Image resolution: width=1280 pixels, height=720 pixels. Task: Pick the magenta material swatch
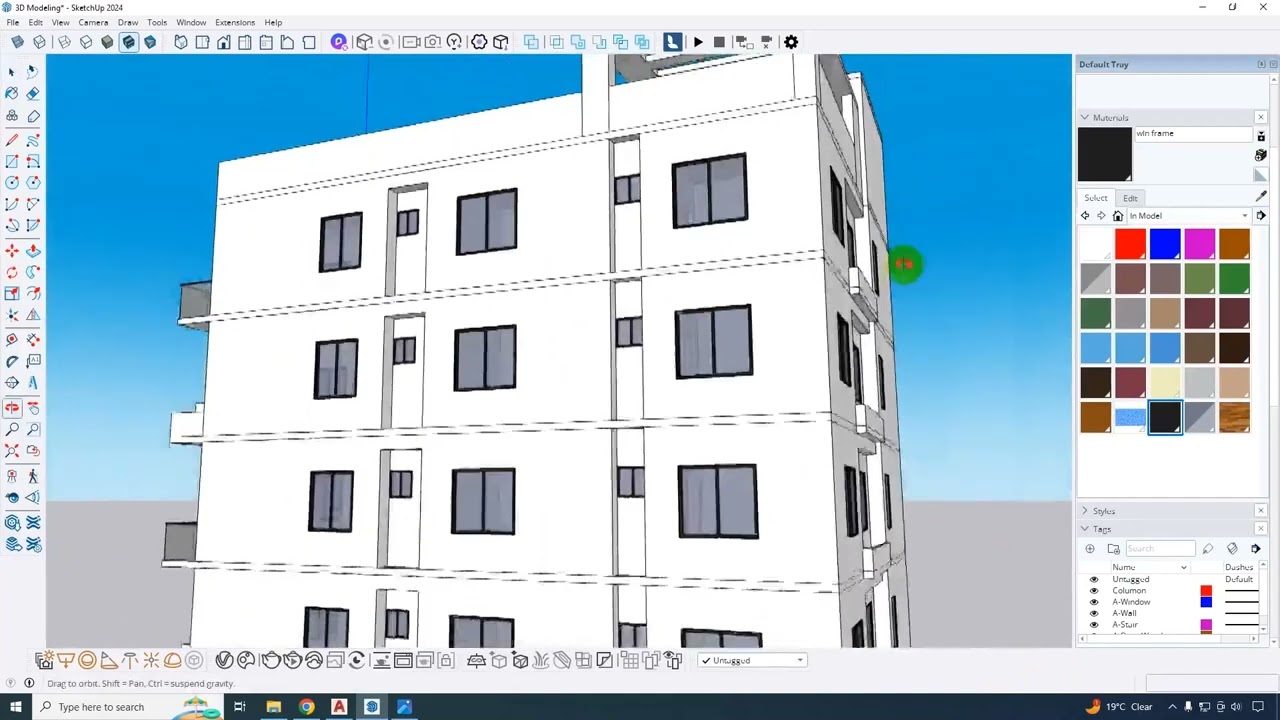1200,244
